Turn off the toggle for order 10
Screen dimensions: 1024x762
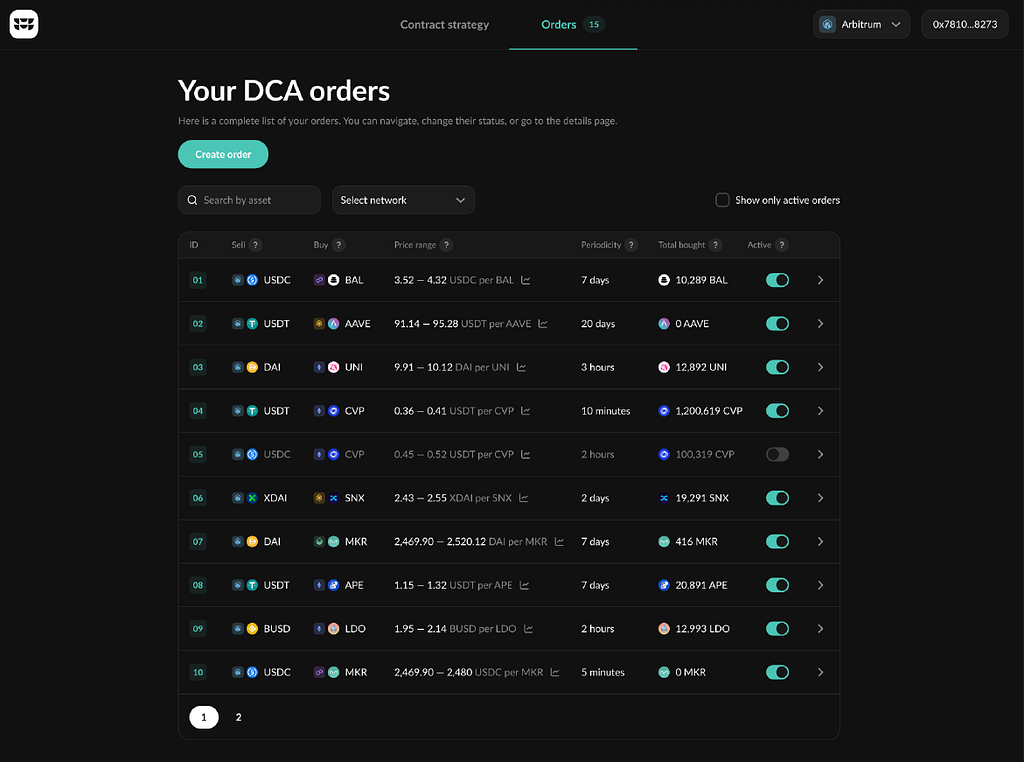pos(777,673)
